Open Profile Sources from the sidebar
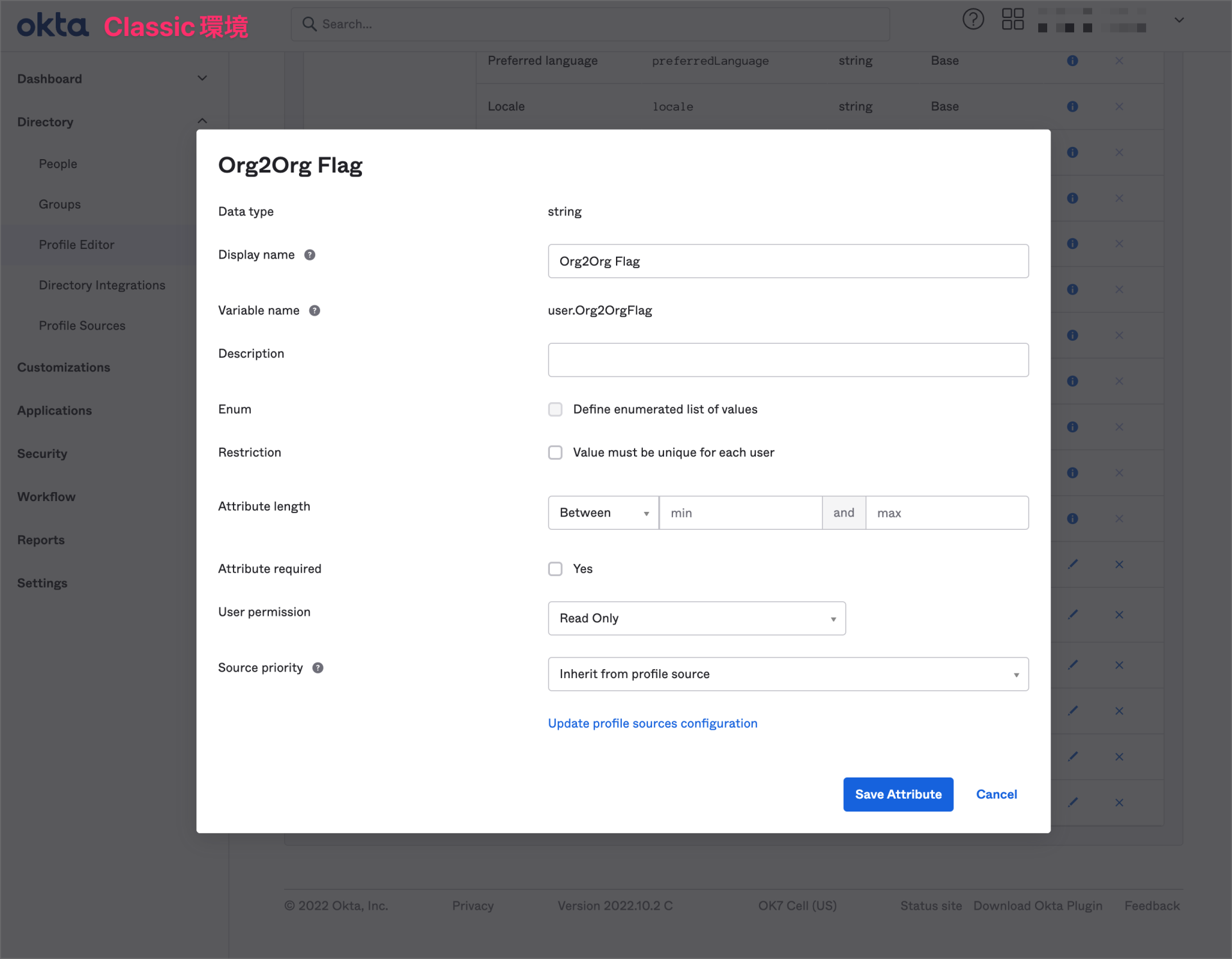 coord(82,325)
